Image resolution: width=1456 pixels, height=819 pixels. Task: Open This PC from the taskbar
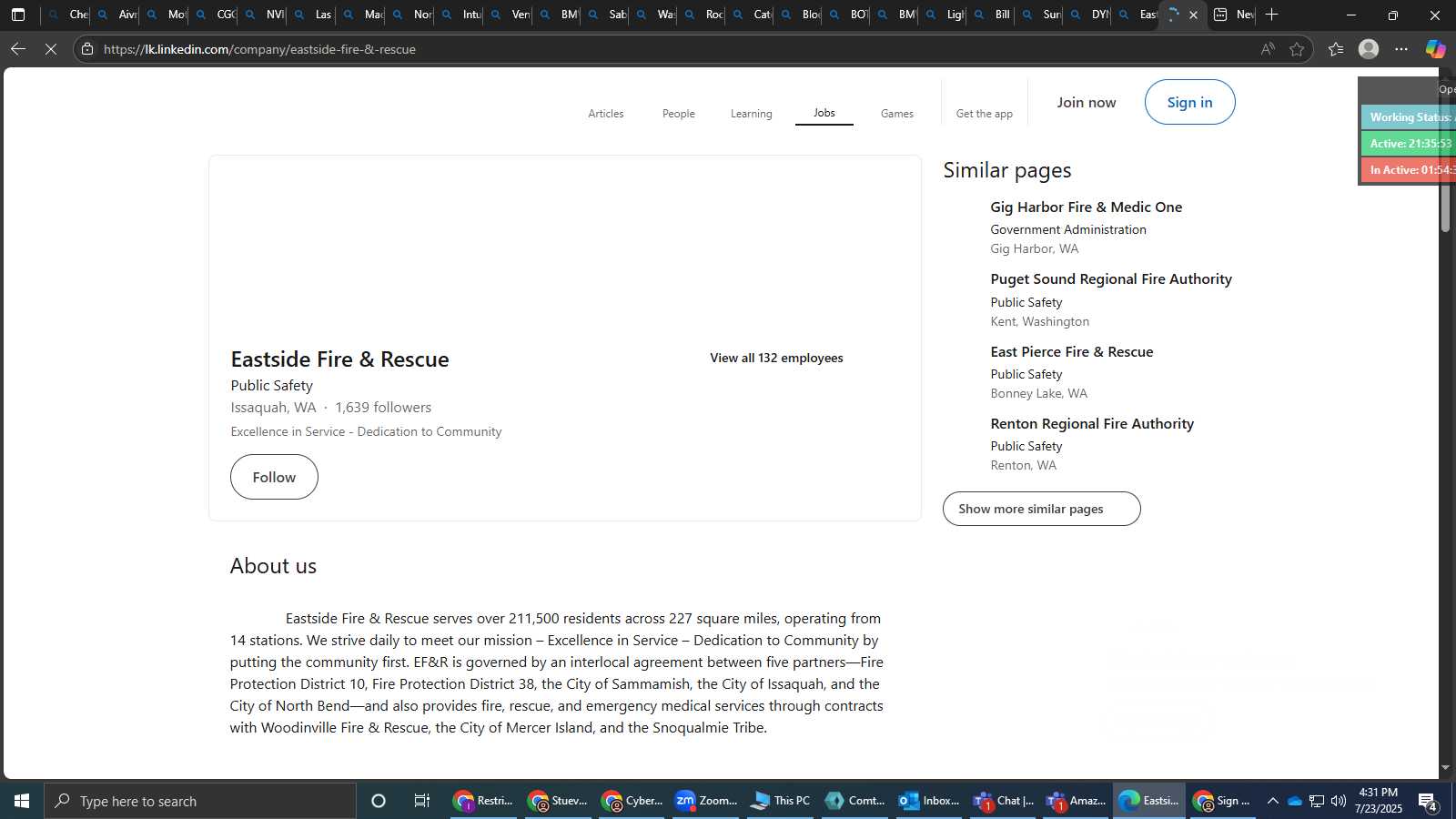pos(780,801)
